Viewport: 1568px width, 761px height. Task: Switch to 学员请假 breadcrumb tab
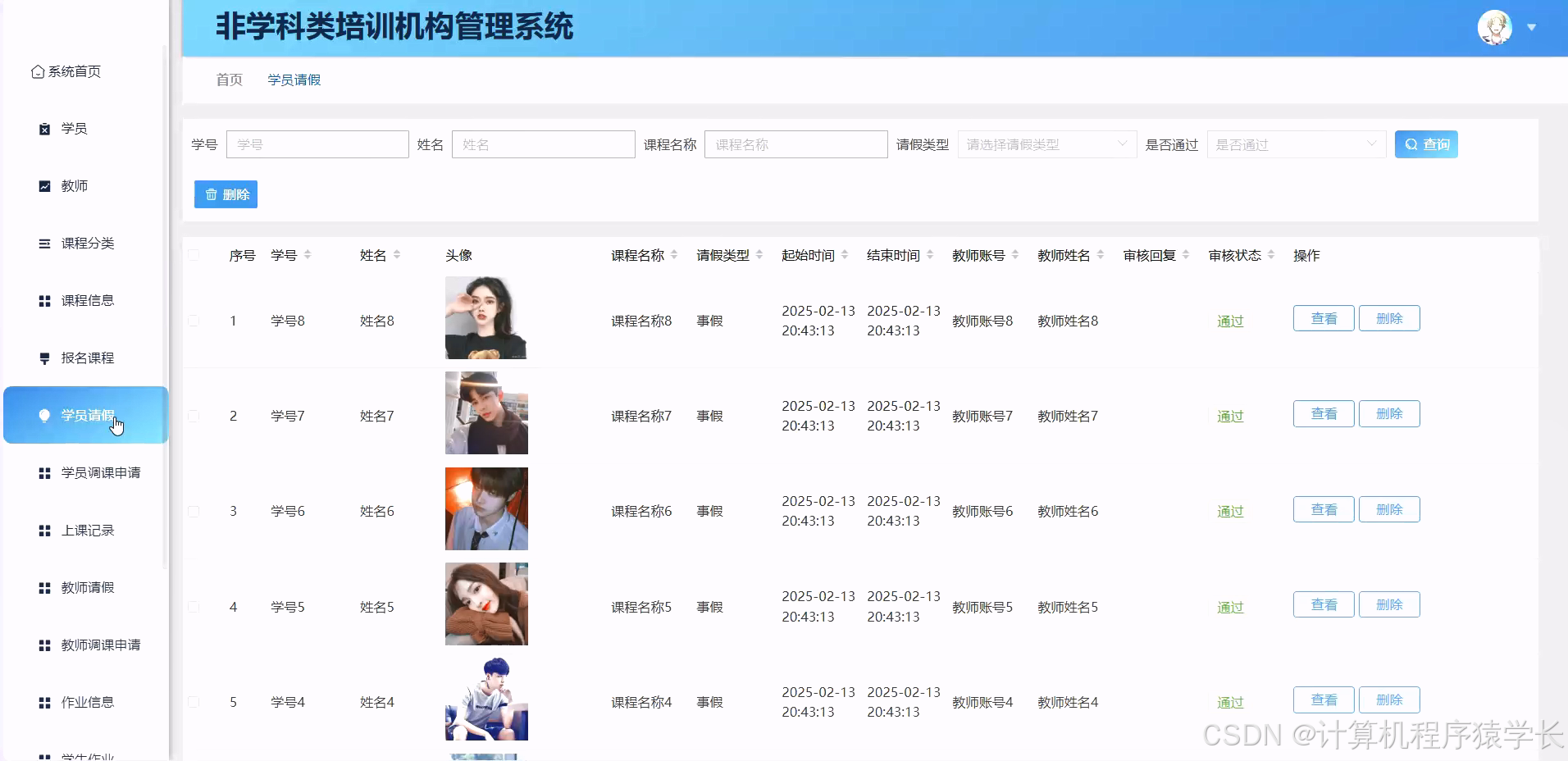[x=294, y=80]
